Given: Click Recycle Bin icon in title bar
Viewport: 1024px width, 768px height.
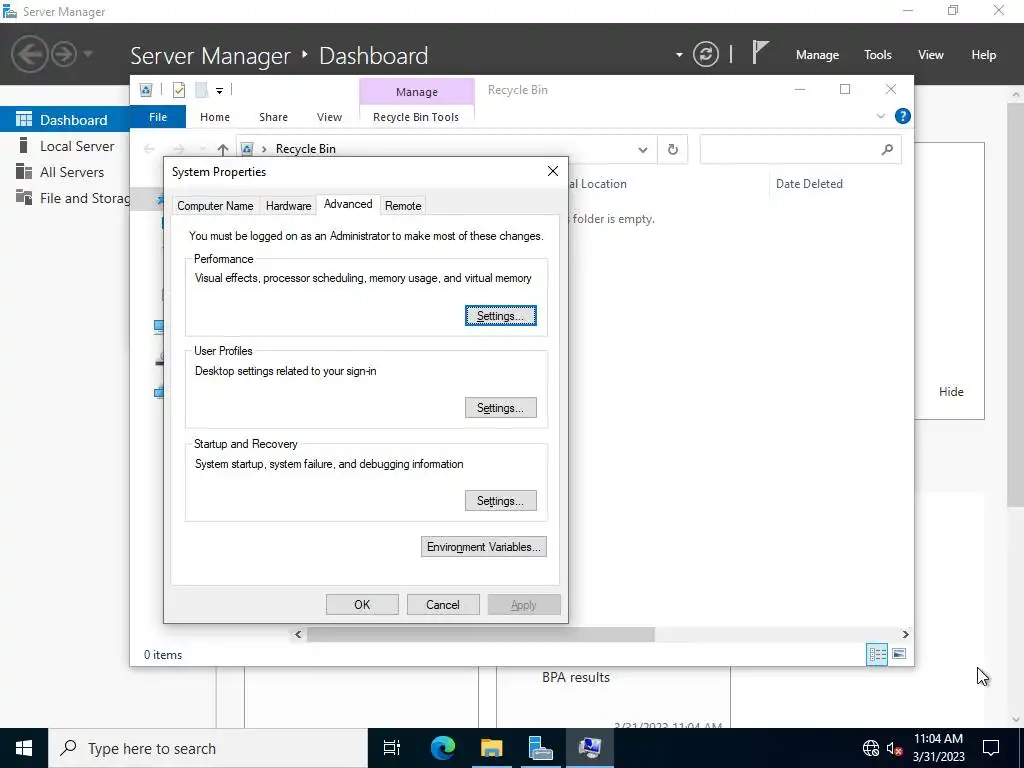Looking at the screenshot, I should [x=146, y=90].
